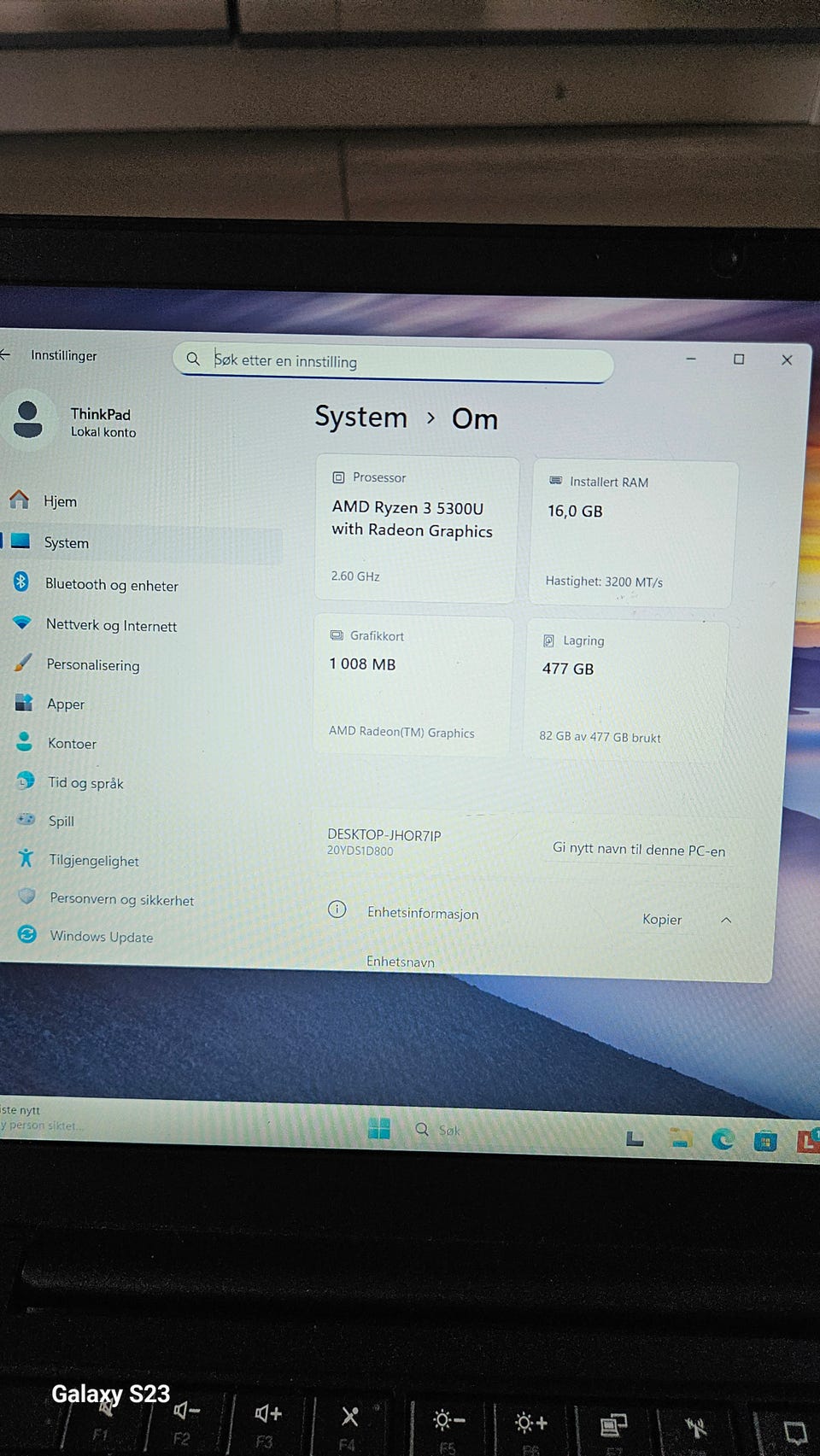Click Gi nytt navn til denne PC-en
Screen dimensions: 820x1456
click(x=639, y=850)
